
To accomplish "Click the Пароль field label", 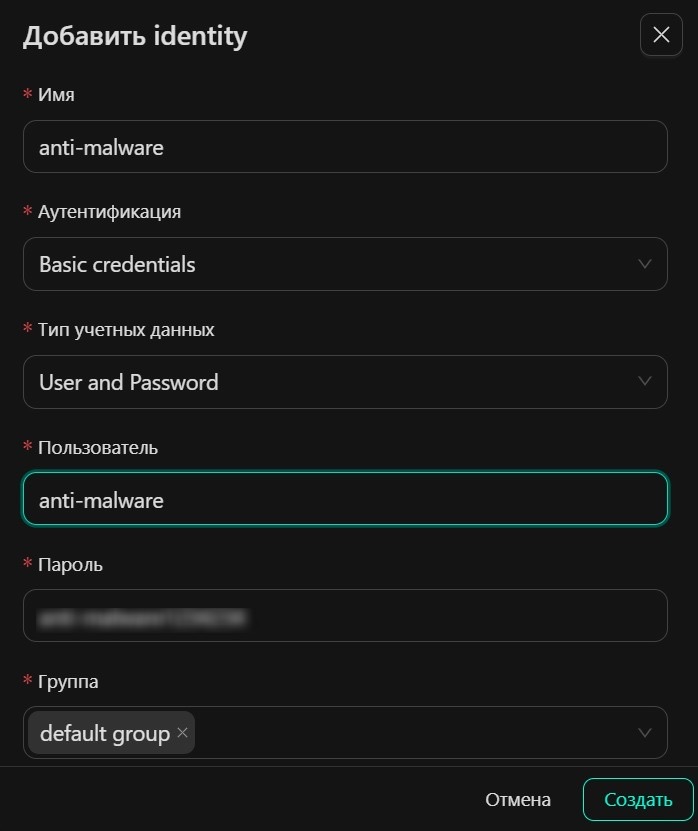I will click(70, 564).
